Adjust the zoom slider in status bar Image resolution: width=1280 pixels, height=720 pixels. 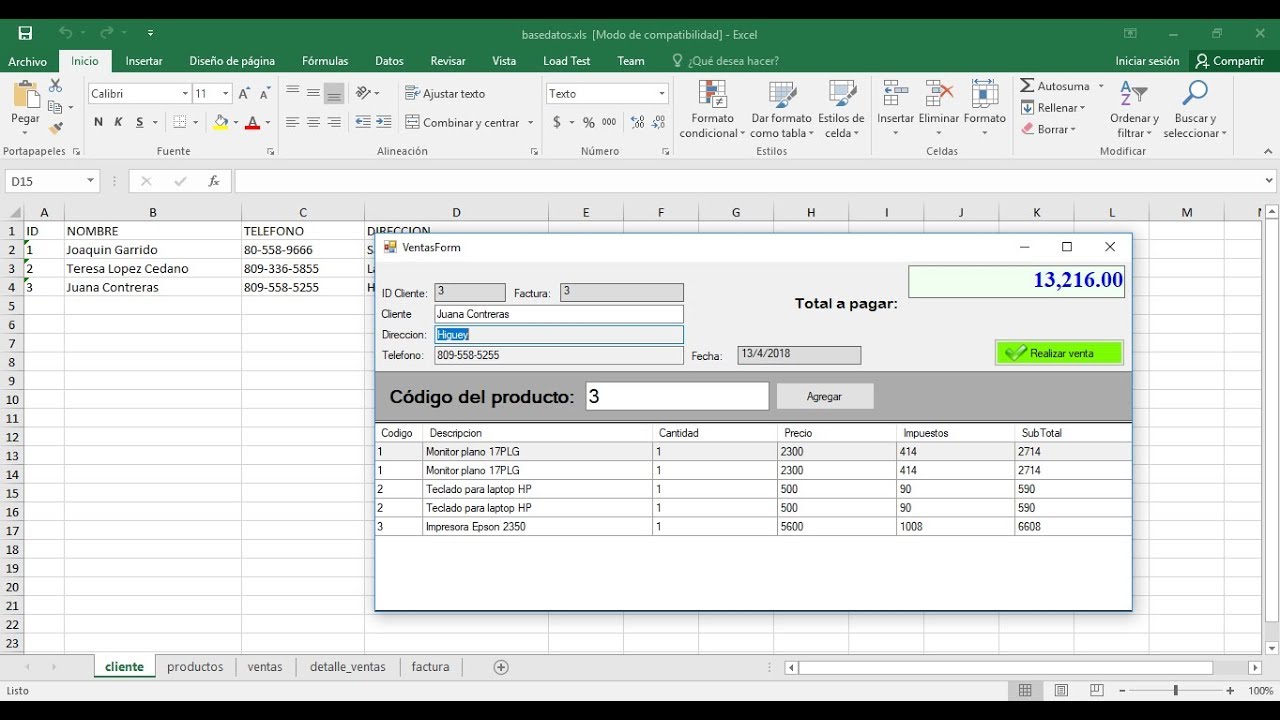1175,691
